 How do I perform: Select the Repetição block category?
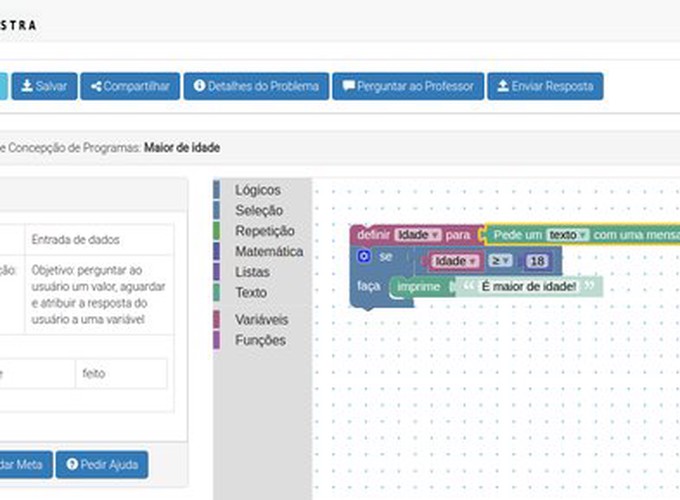coord(264,231)
